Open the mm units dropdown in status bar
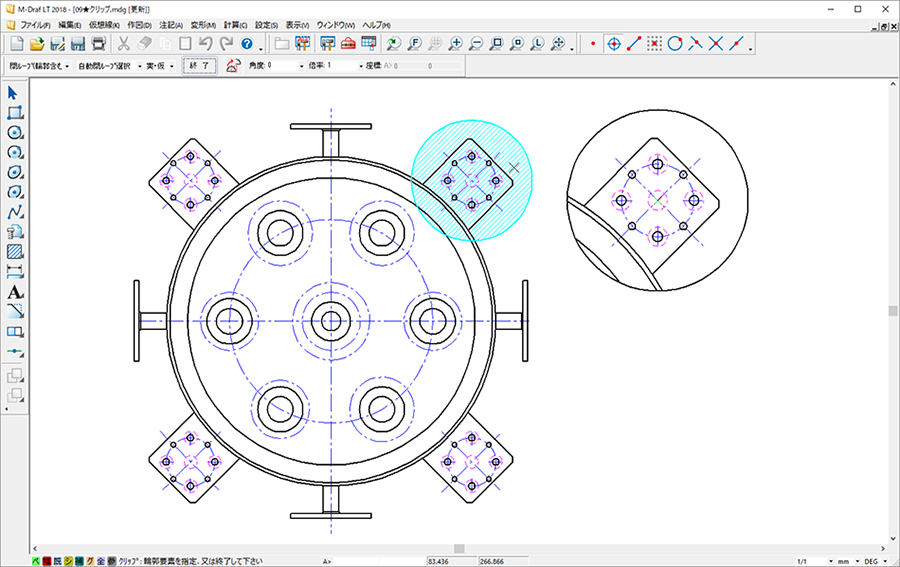 click(x=854, y=561)
